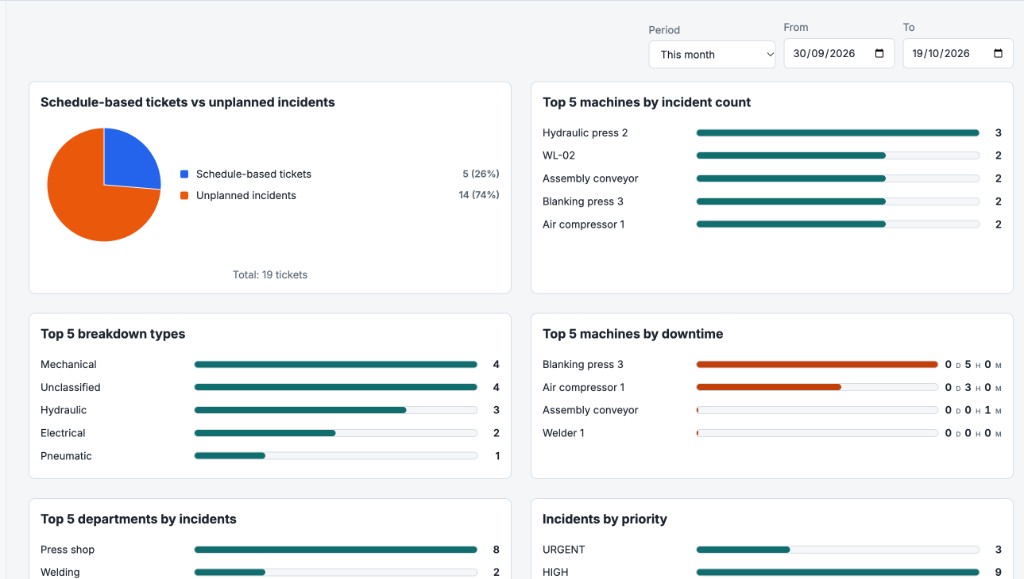Open calendar picker icon in To field
Viewport: 1024px width, 579px height.
pyautogui.click(x=998, y=54)
